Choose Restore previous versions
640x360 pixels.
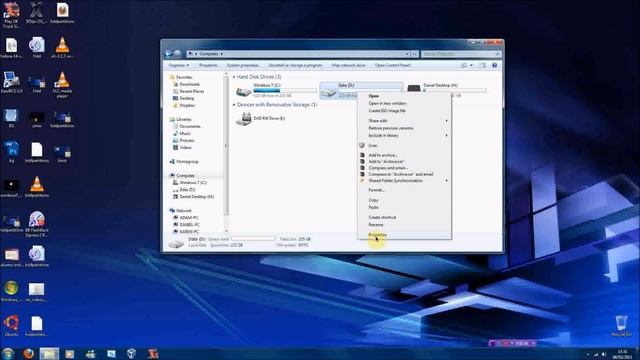[x=391, y=128]
